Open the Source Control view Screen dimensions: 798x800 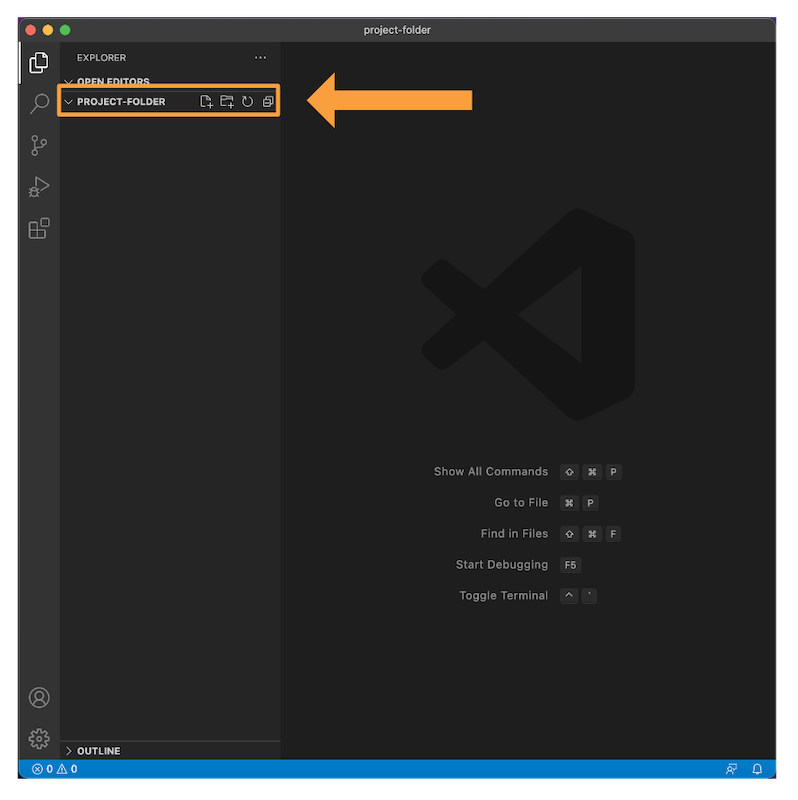click(x=39, y=145)
